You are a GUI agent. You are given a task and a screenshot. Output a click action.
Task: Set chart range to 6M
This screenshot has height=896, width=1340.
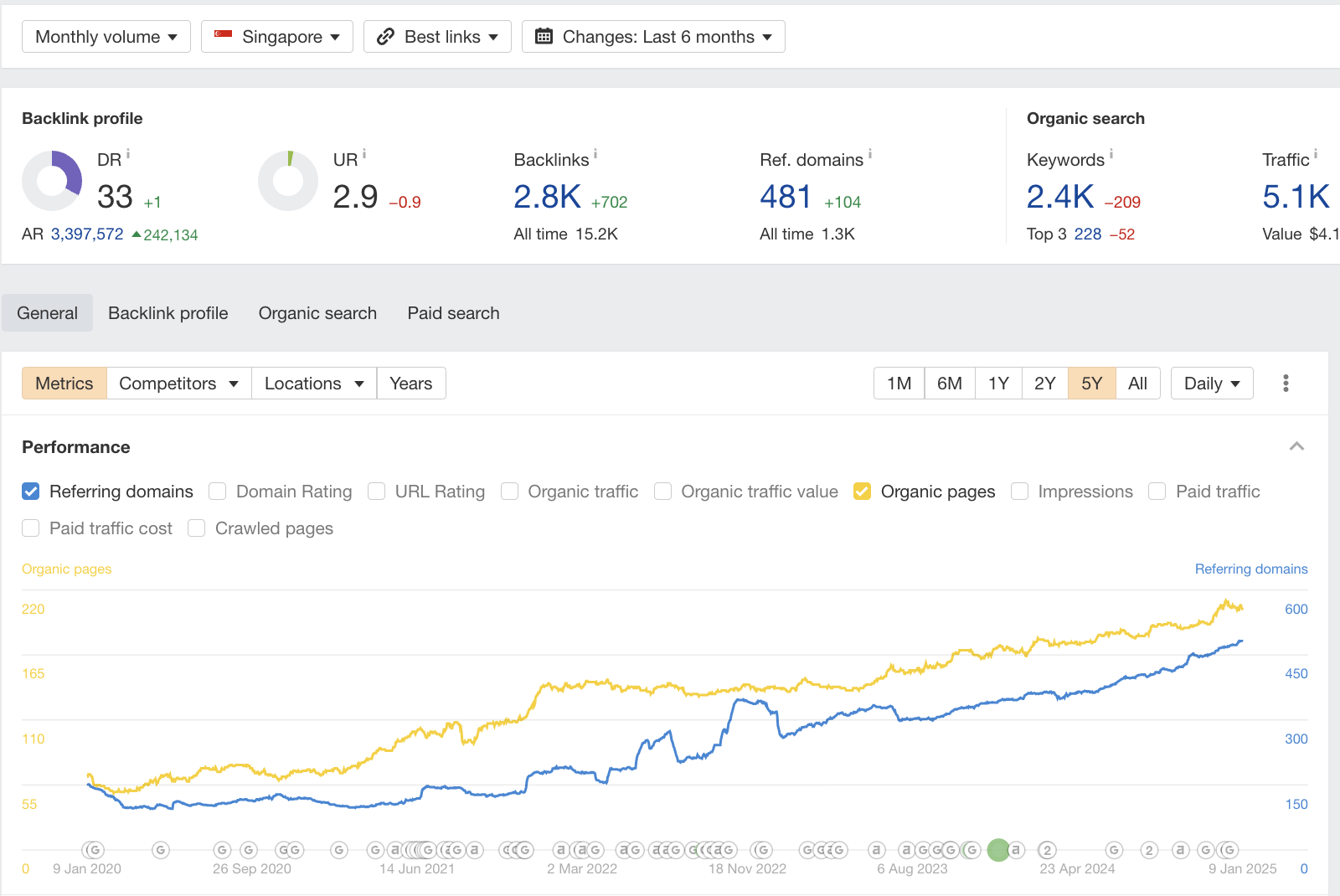950,384
